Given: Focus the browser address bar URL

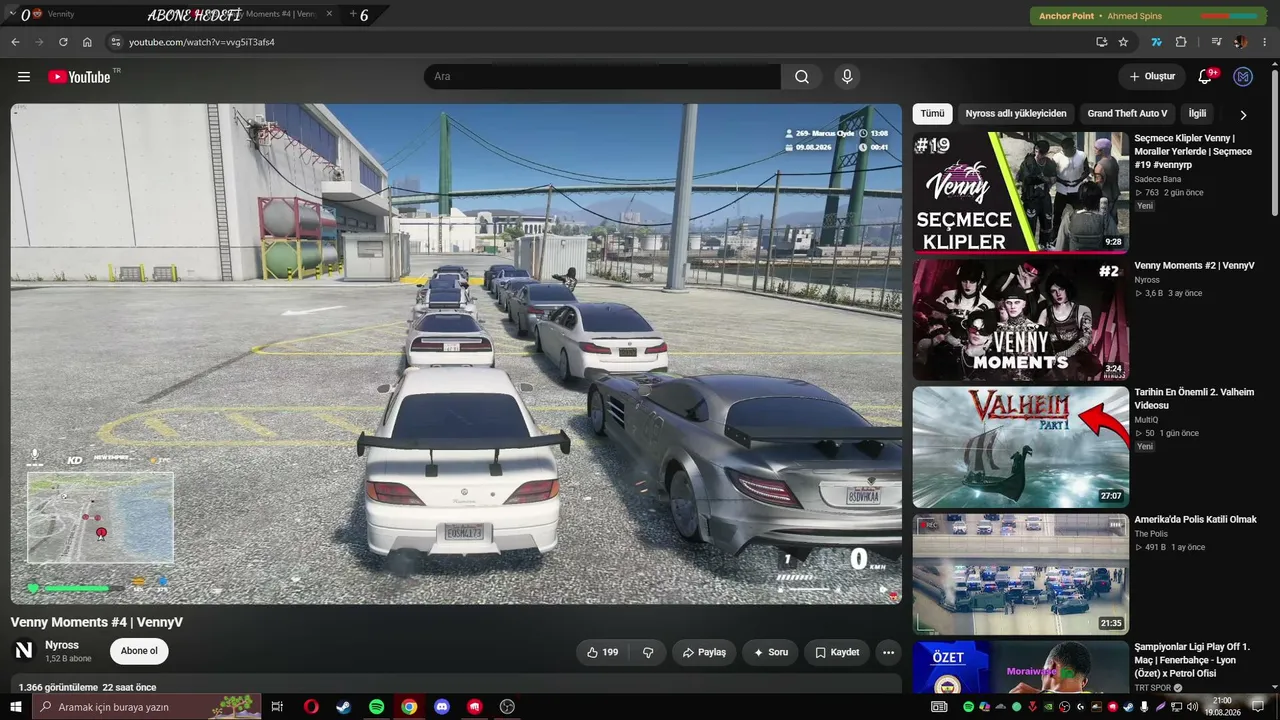Looking at the screenshot, I should pyautogui.click(x=201, y=42).
